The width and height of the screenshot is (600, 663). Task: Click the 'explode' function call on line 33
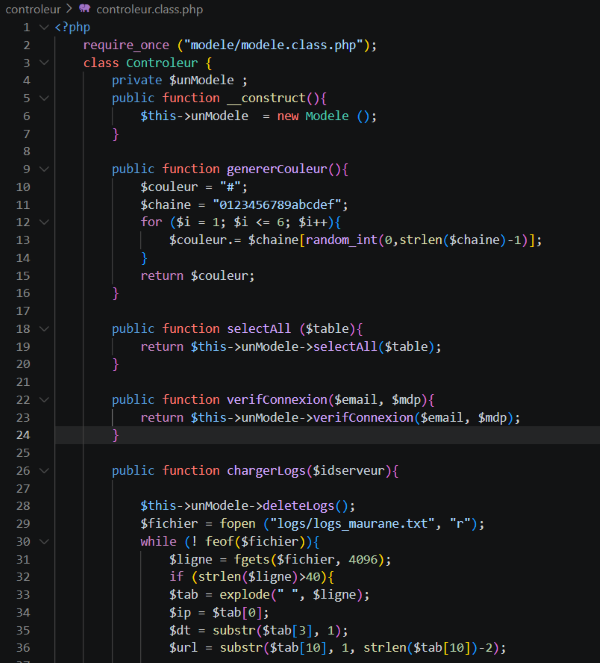(x=245, y=595)
